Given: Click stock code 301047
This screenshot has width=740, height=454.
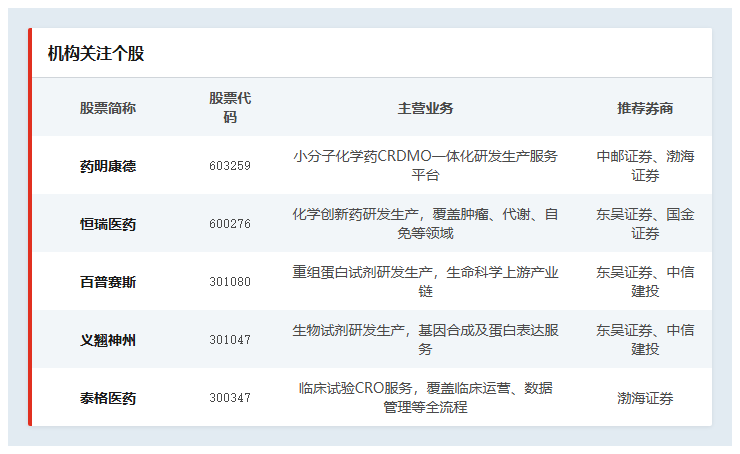Looking at the screenshot, I should click(x=230, y=340).
